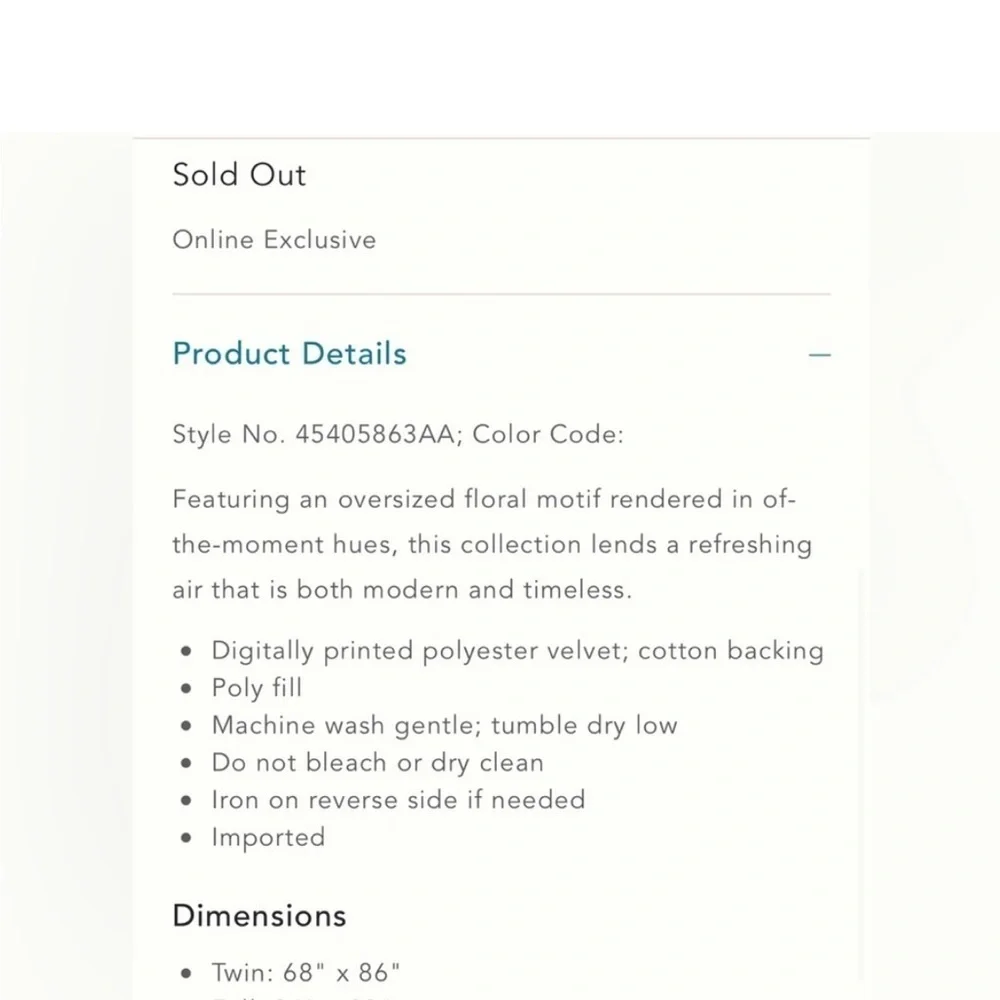Viewport: 1000px width, 1000px height.
Task: Click the bullet dot beside Poly fill
Action: click(x=186, y=688)
